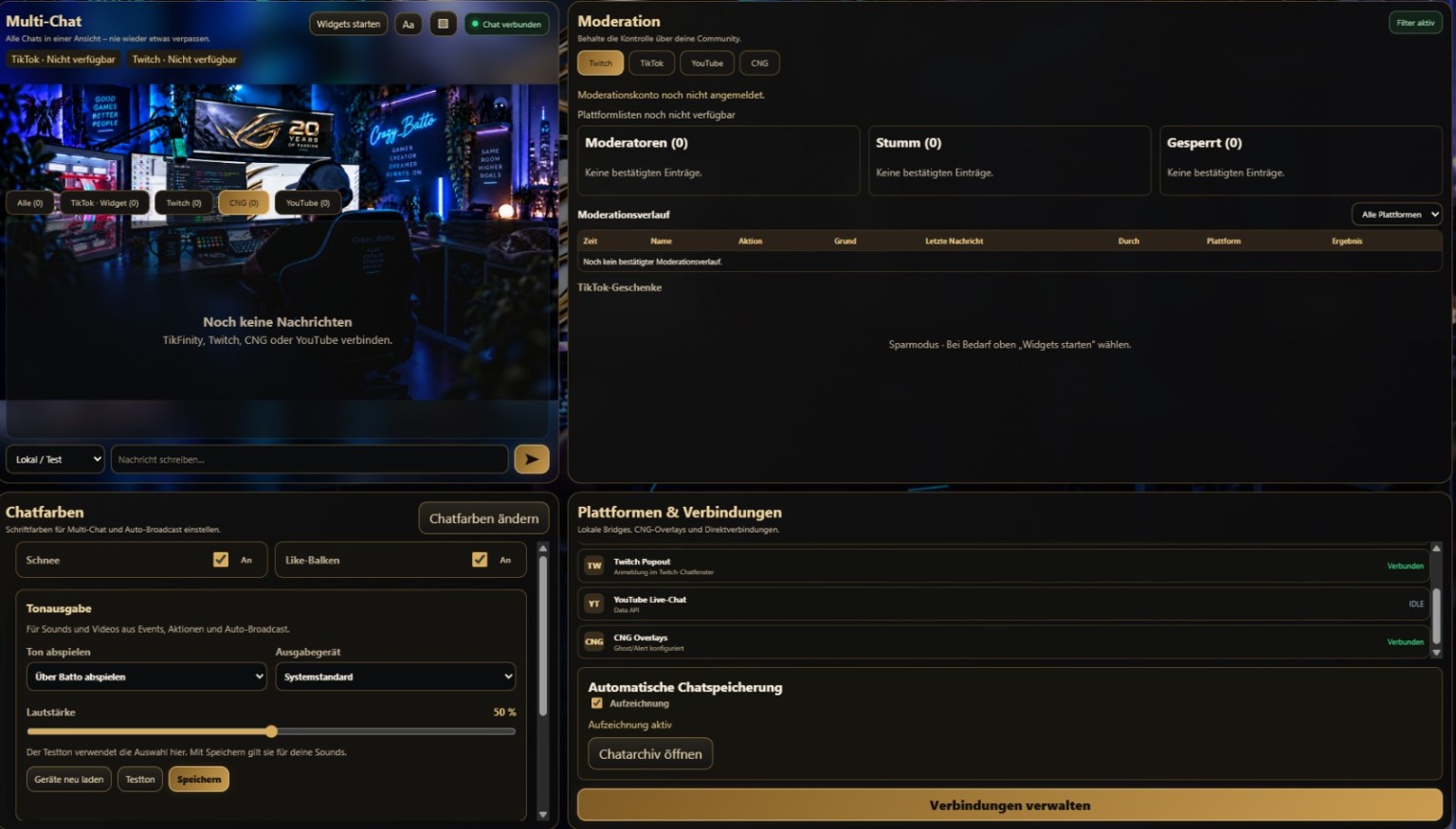This screenshot has width=1456, height=829.
Task: Click the hatched background toggle icon
Action: coord(443,24)
